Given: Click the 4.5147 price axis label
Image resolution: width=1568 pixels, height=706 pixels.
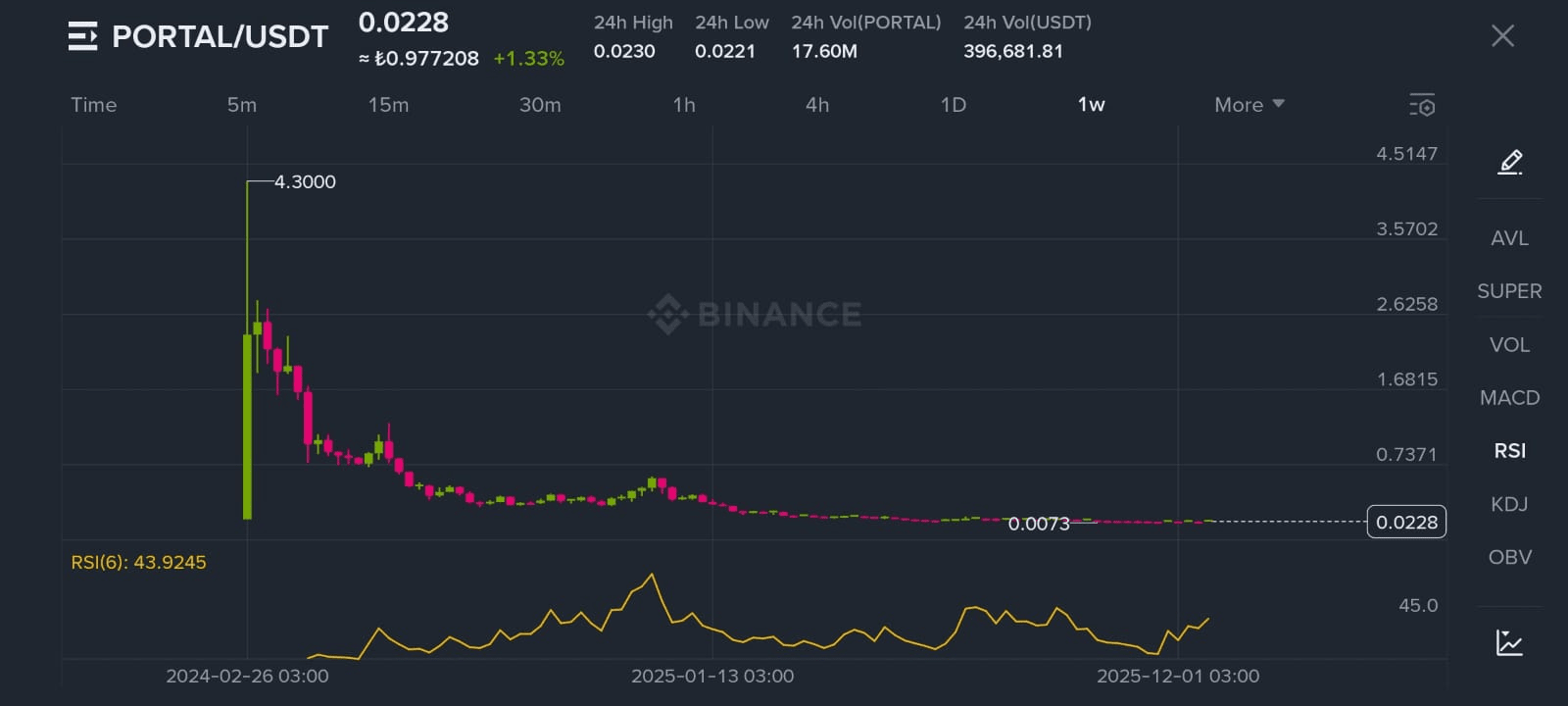Looking at the screenshot, I should [x=1406, y=154].
